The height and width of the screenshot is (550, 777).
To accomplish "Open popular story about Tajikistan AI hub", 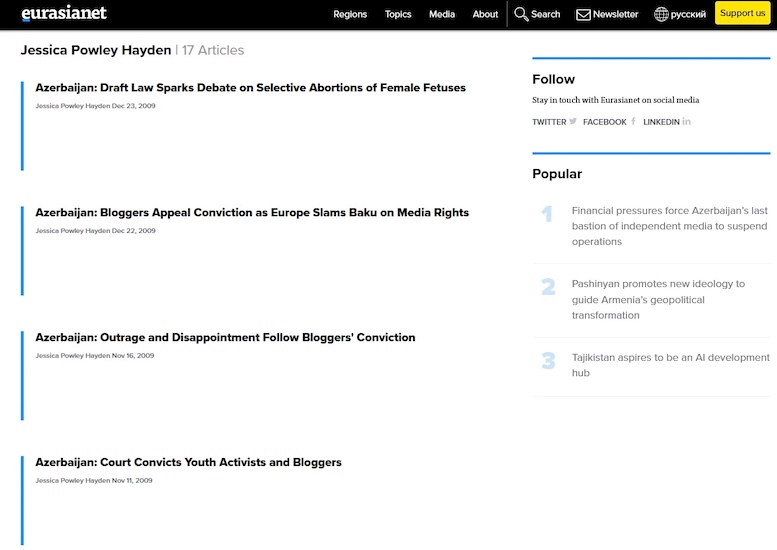I will pos(670,365).
